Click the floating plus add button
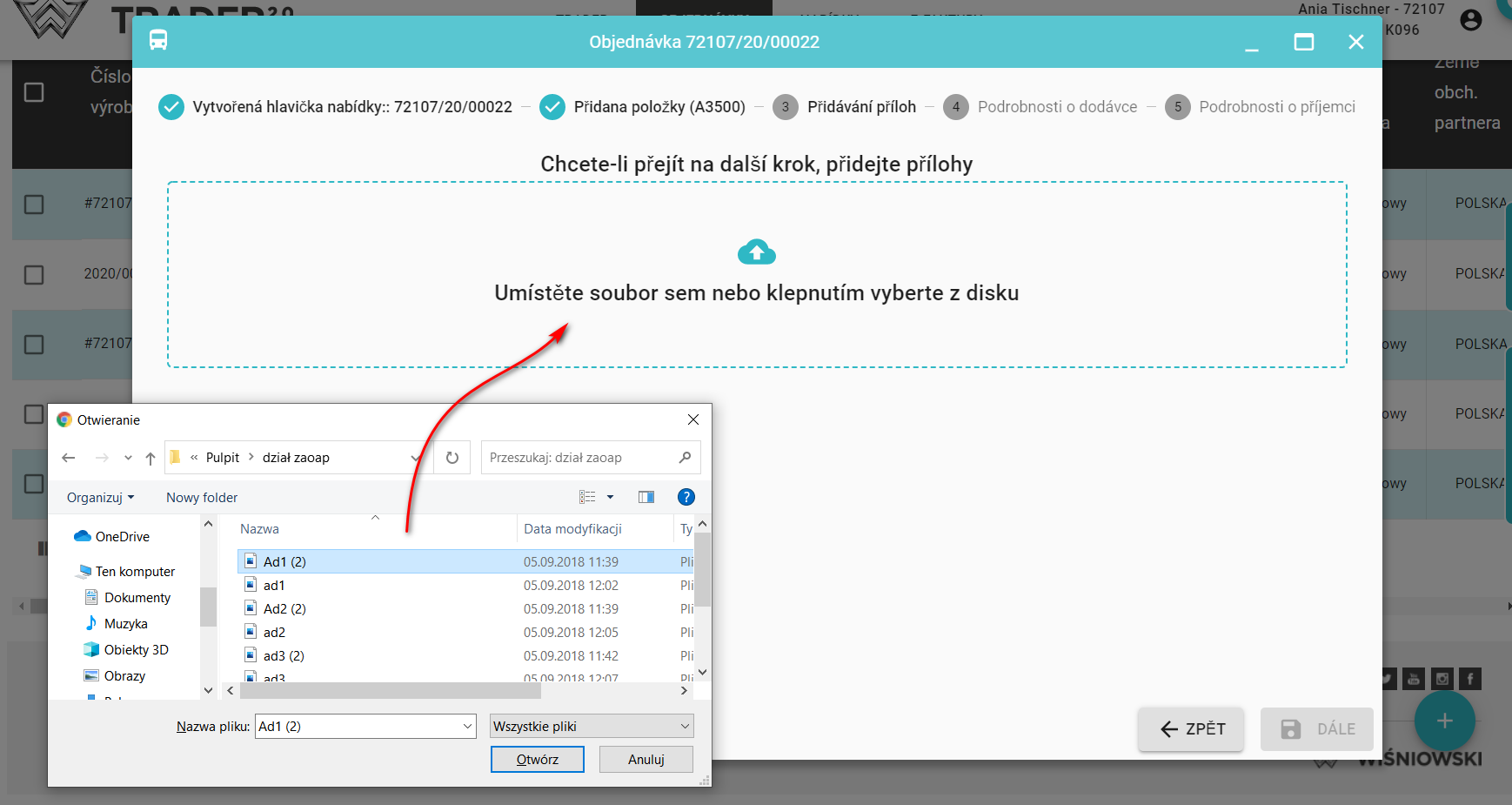This screenshot has width=1512, height=805. point(1444,721)
